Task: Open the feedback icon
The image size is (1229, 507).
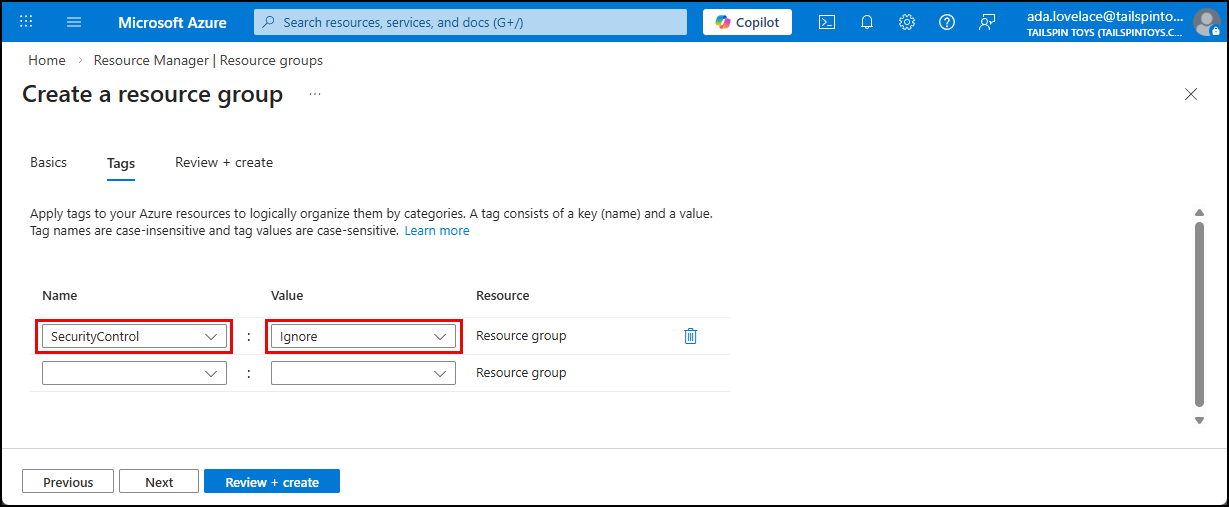Action: (987, 22)
